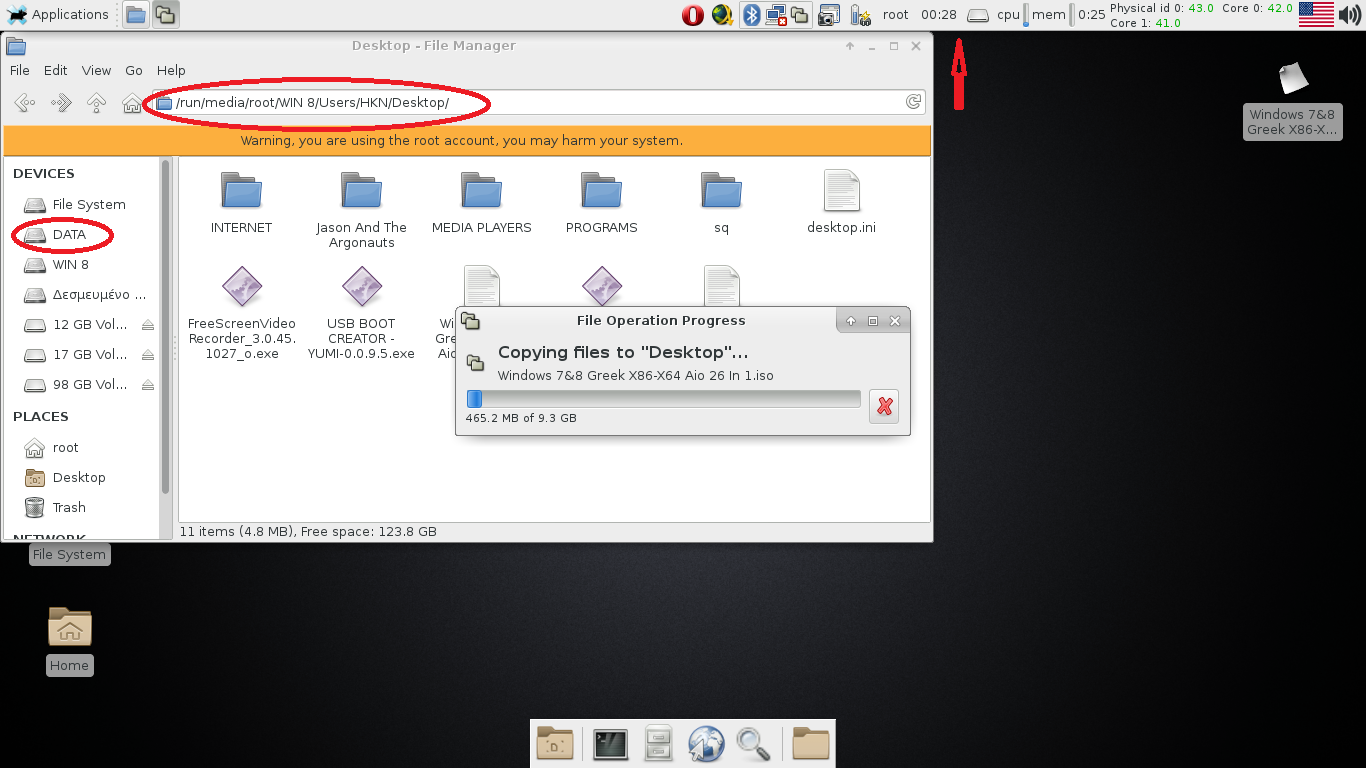Screen dimensions: 1366x768
Task: Click the forward navigation arrow
Action: tap(61, 102)
